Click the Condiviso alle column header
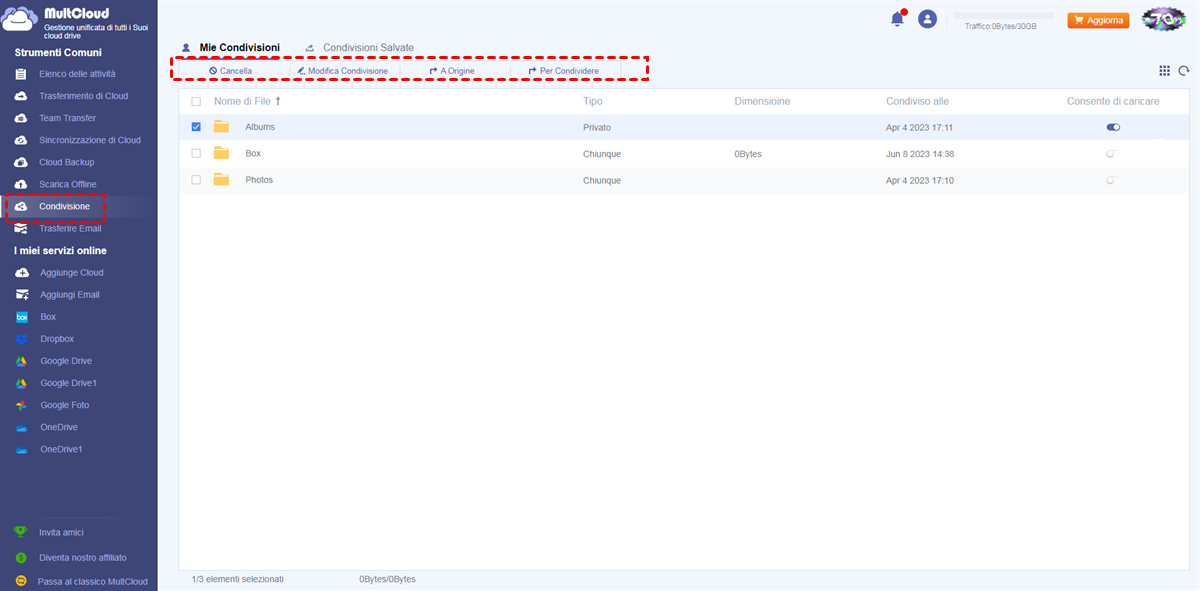The image size is (1200, 591). pyautogui.click(x=917, y=101)
